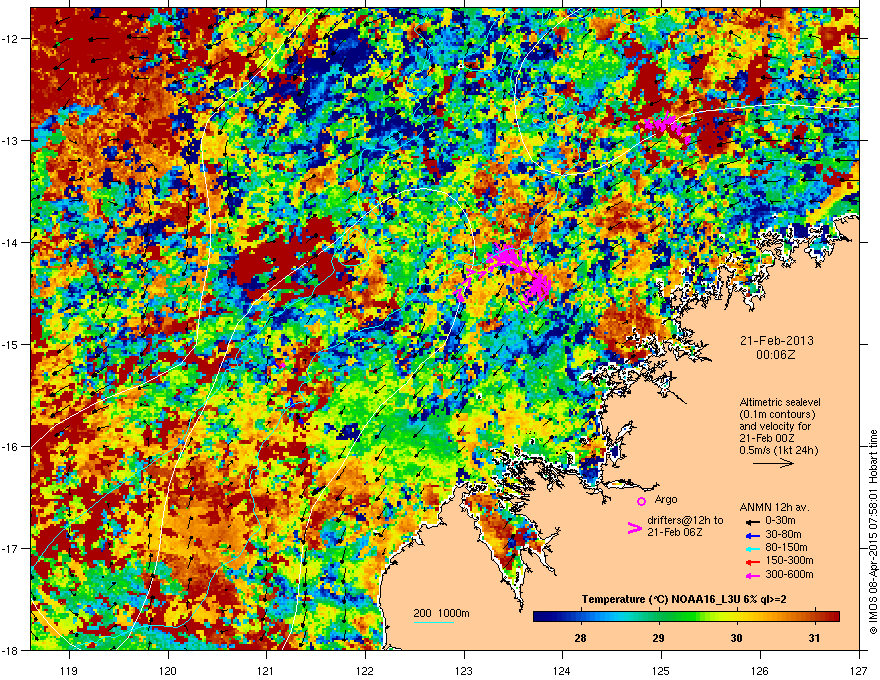Click the time text '00:06Z'

click(776, 355)
